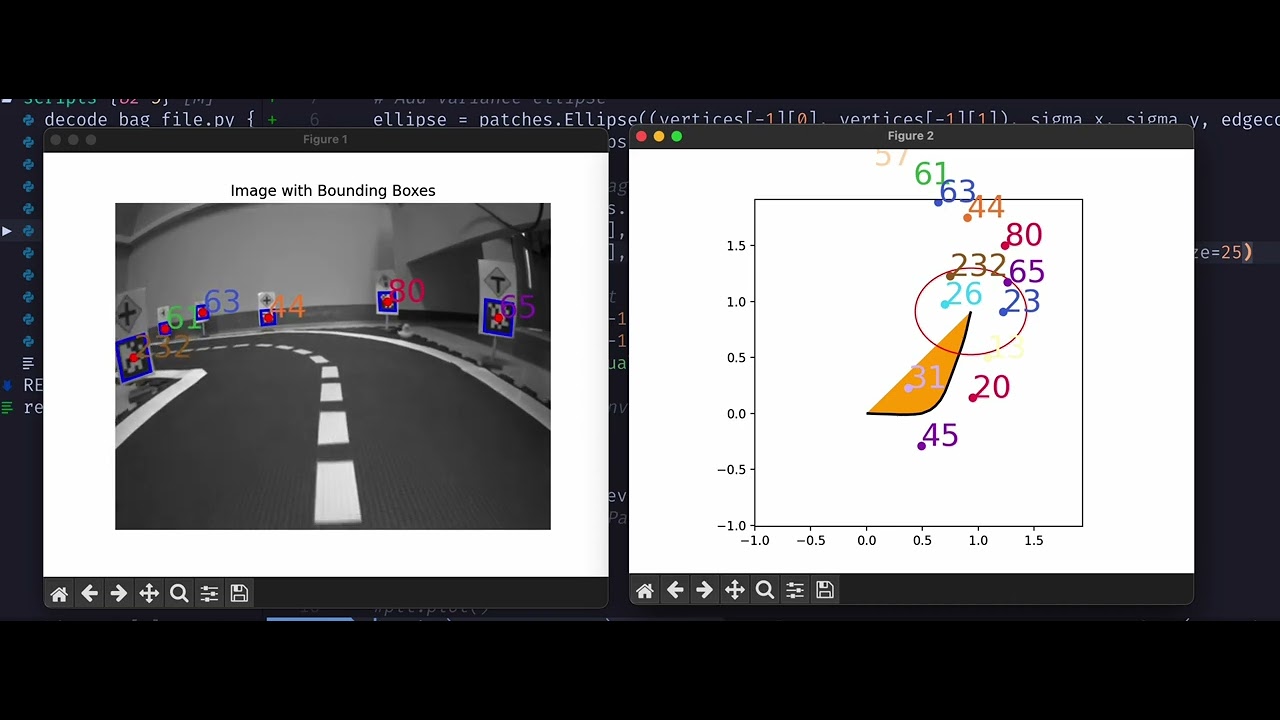Screen dimensions: 1280x720
Task: Click the pink label 80 in Figure 1 image
Action: [x=407, y=291]
